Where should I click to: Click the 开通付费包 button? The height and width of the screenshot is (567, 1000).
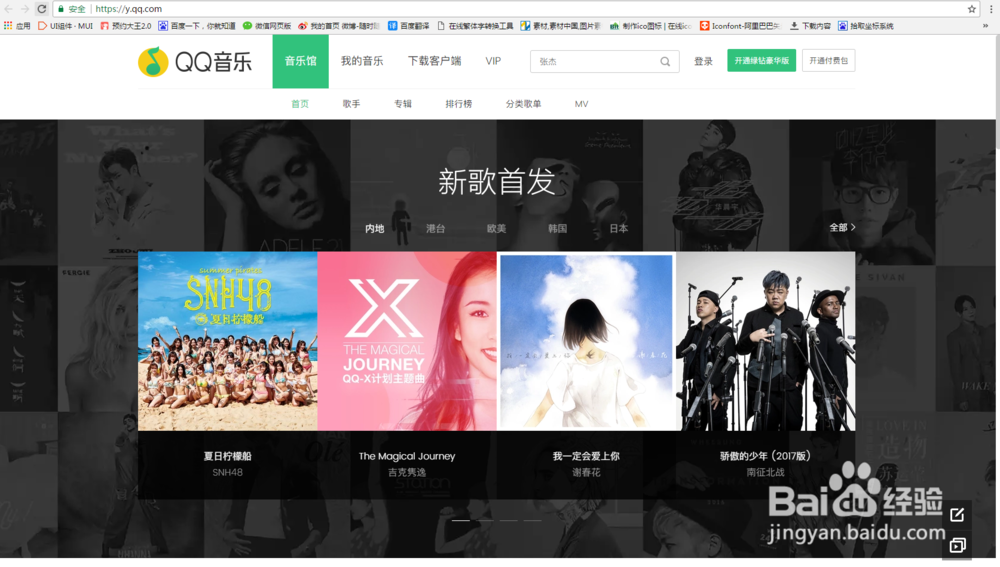pos(828,61)
